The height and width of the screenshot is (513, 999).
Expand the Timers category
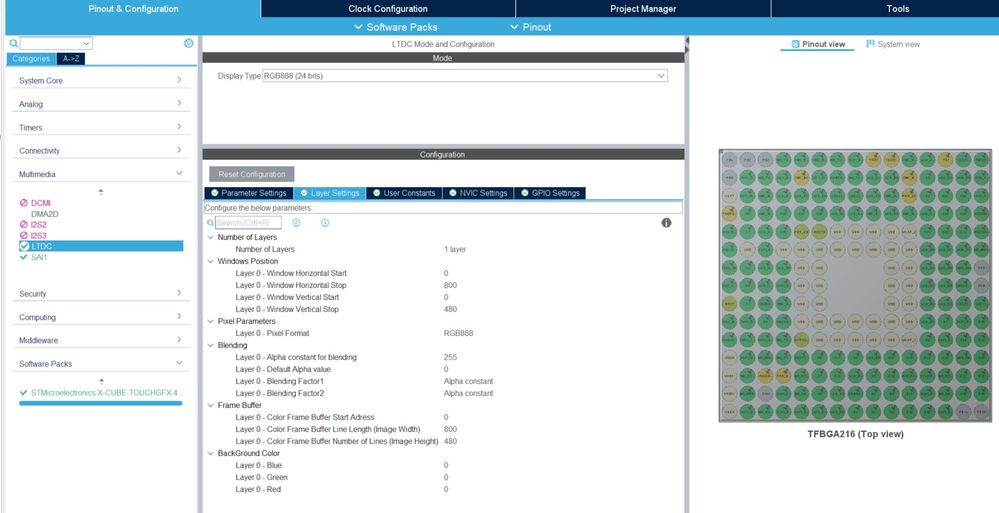point(101,127)
